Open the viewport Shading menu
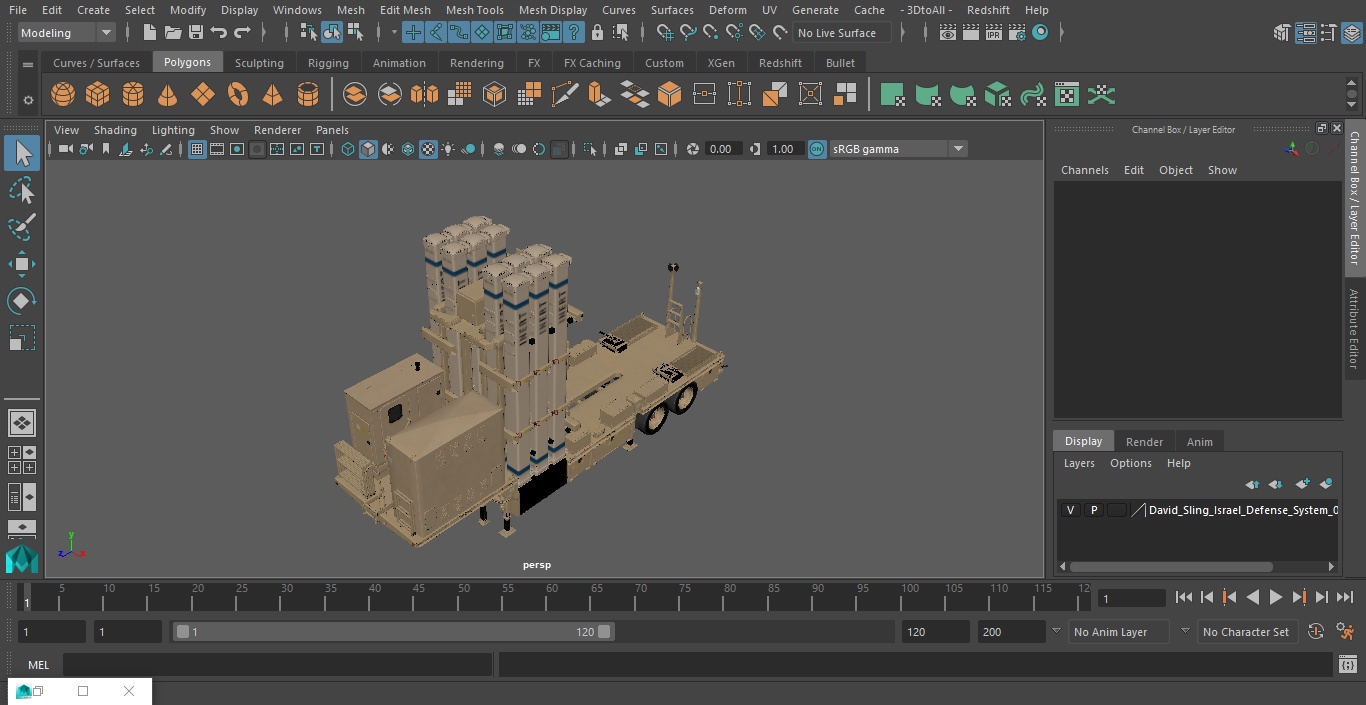This screenshot has height=705, width=1366. (115, 130)
